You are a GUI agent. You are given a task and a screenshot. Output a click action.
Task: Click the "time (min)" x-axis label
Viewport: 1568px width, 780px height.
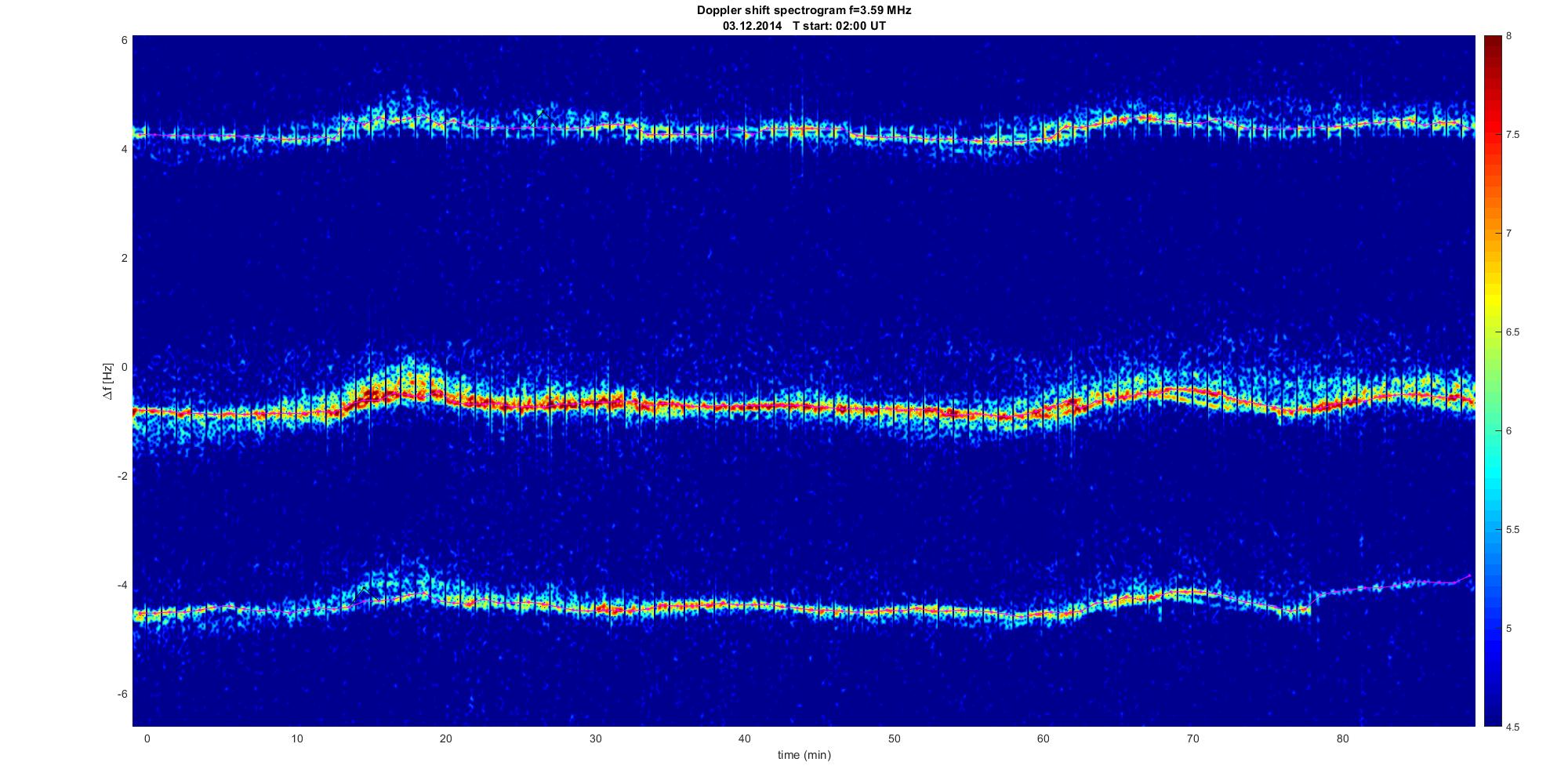[804, 755]
